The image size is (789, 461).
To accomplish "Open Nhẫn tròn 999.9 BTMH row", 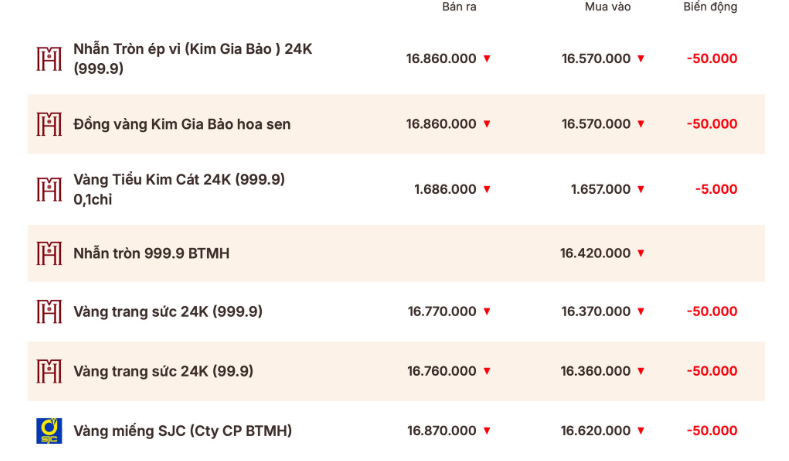I will [x=151, y=253].
